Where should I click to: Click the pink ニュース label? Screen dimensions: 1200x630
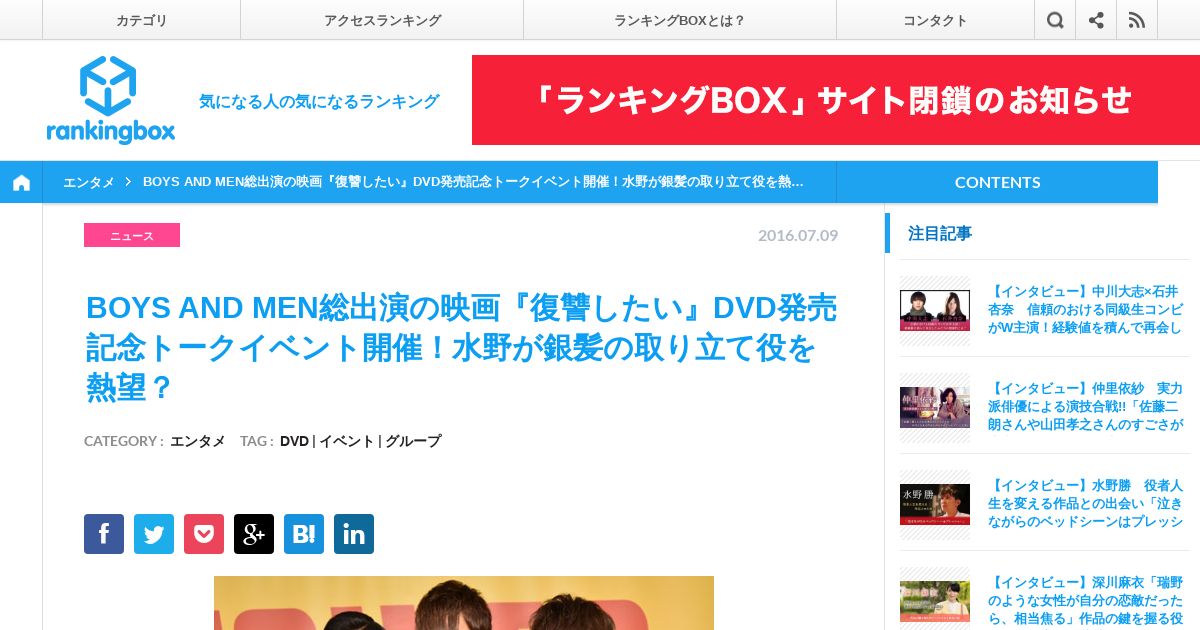point(132,235)
